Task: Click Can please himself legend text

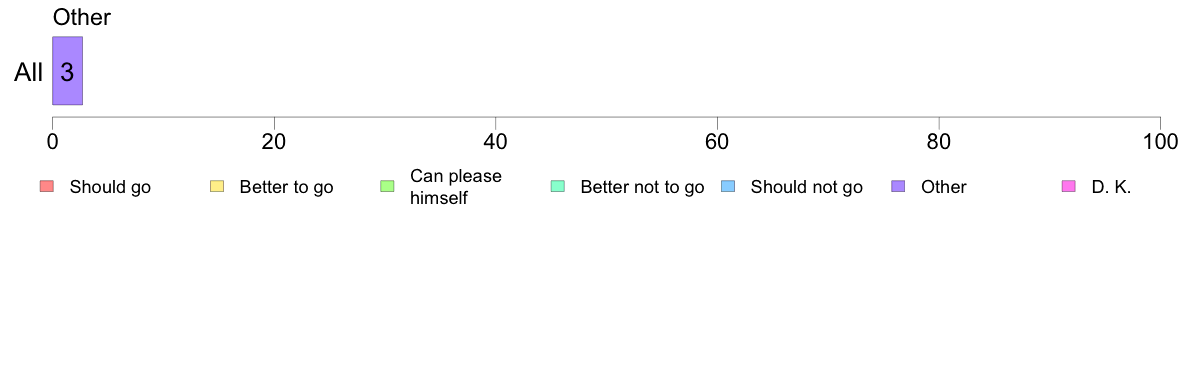Action: [x=455, y=187]
